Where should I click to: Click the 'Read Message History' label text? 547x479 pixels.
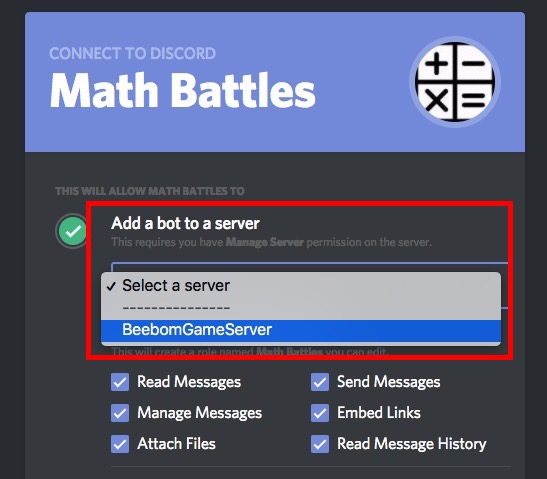[412, 444]
